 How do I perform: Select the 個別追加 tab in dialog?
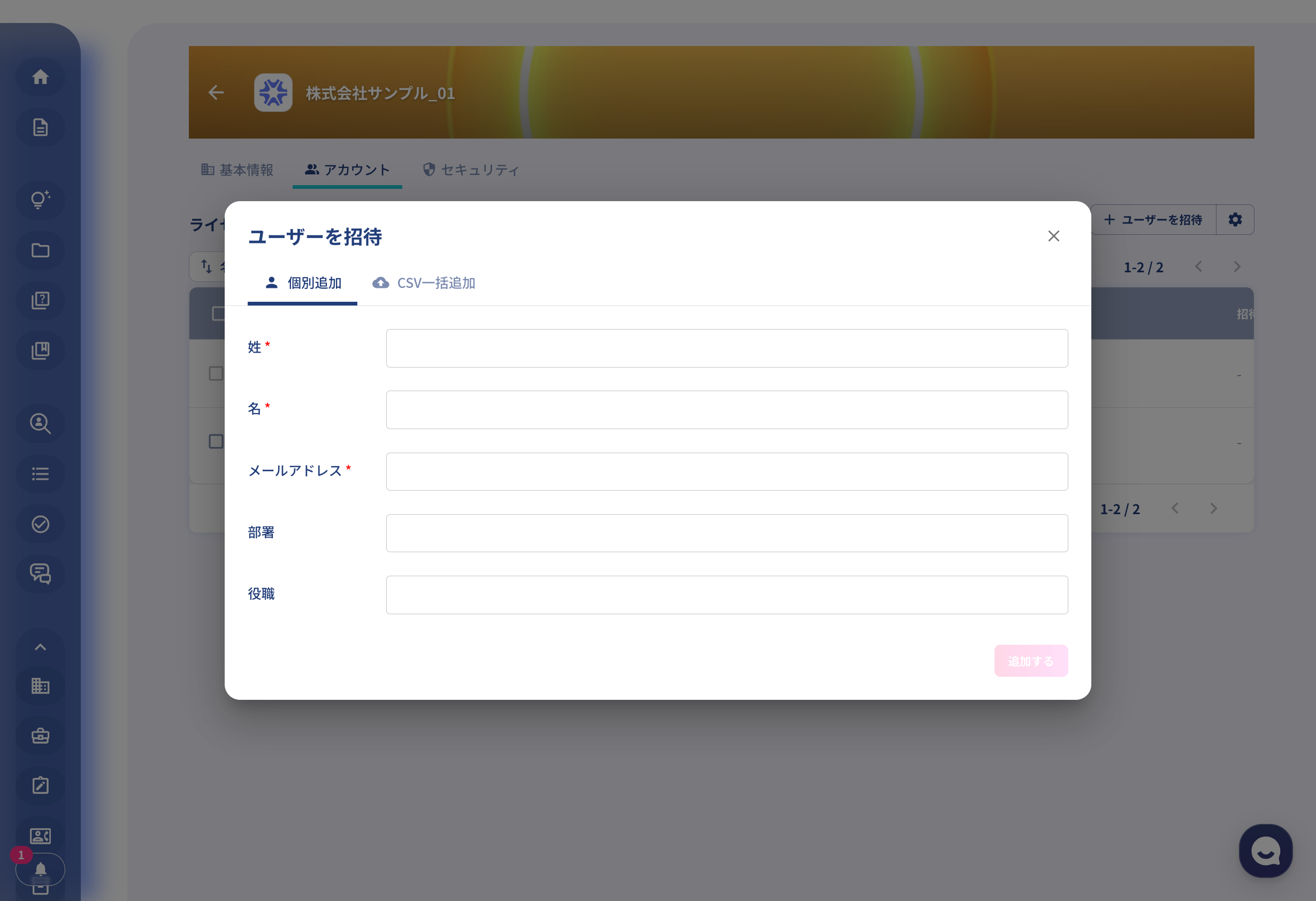coord(302,283)
